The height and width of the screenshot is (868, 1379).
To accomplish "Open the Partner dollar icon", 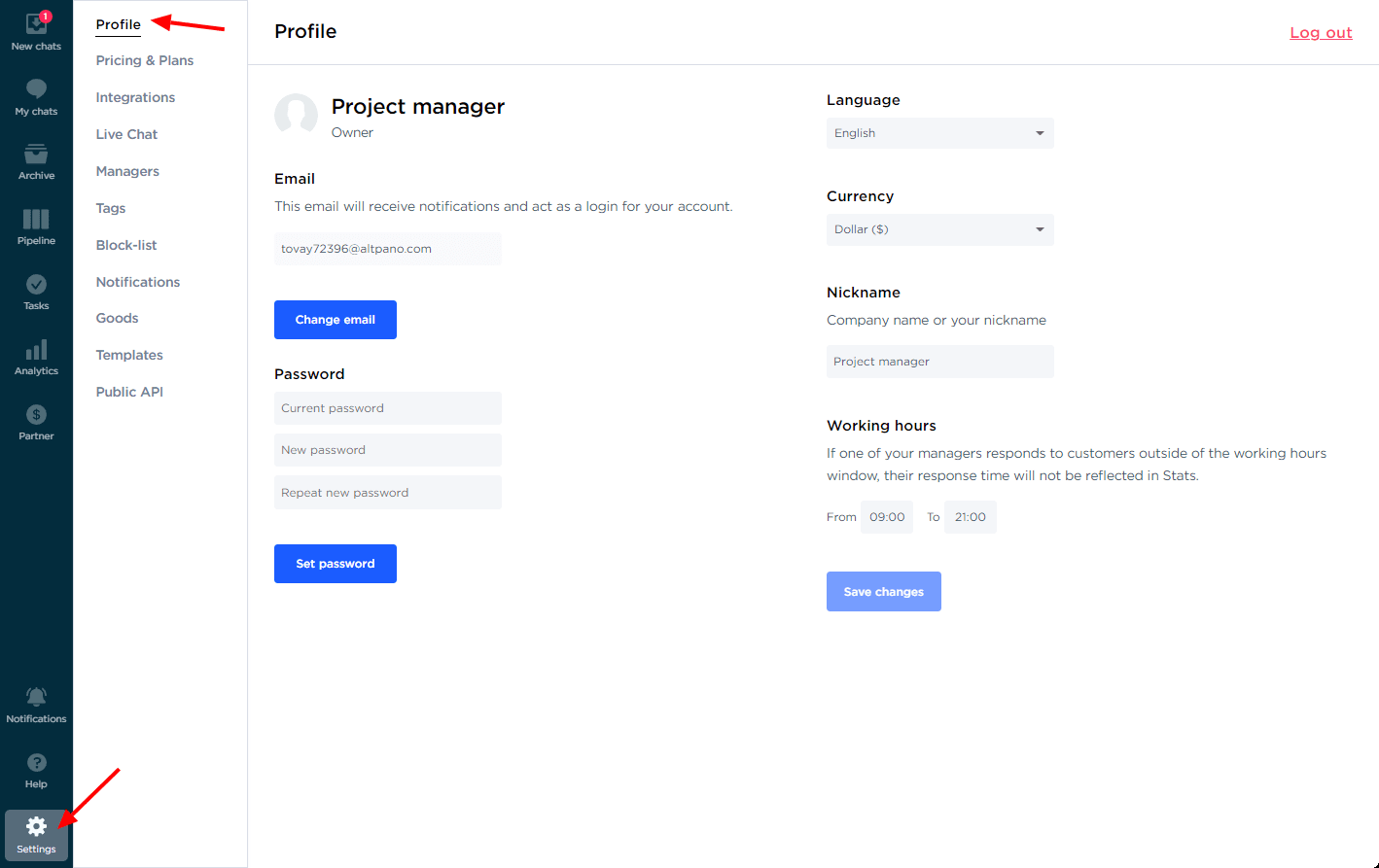I will (36, 415).
